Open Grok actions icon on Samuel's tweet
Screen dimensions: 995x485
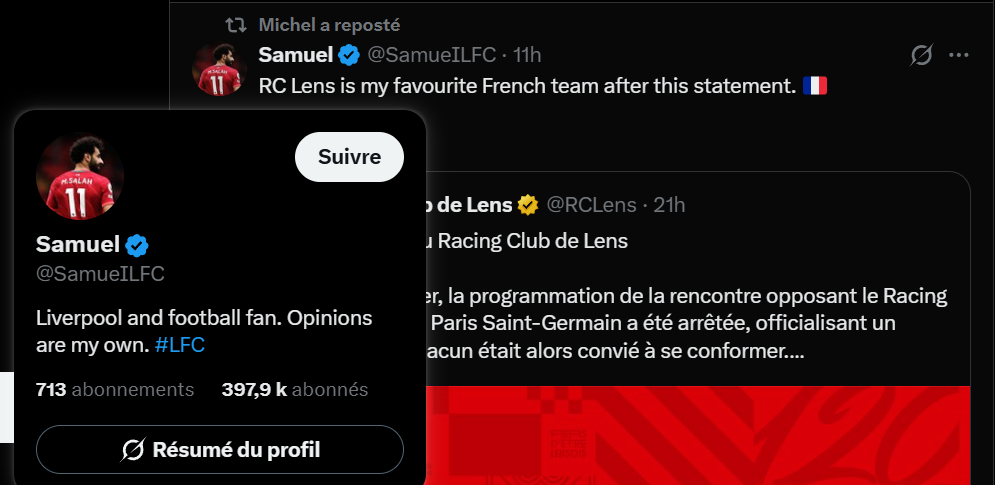(921, 55)
